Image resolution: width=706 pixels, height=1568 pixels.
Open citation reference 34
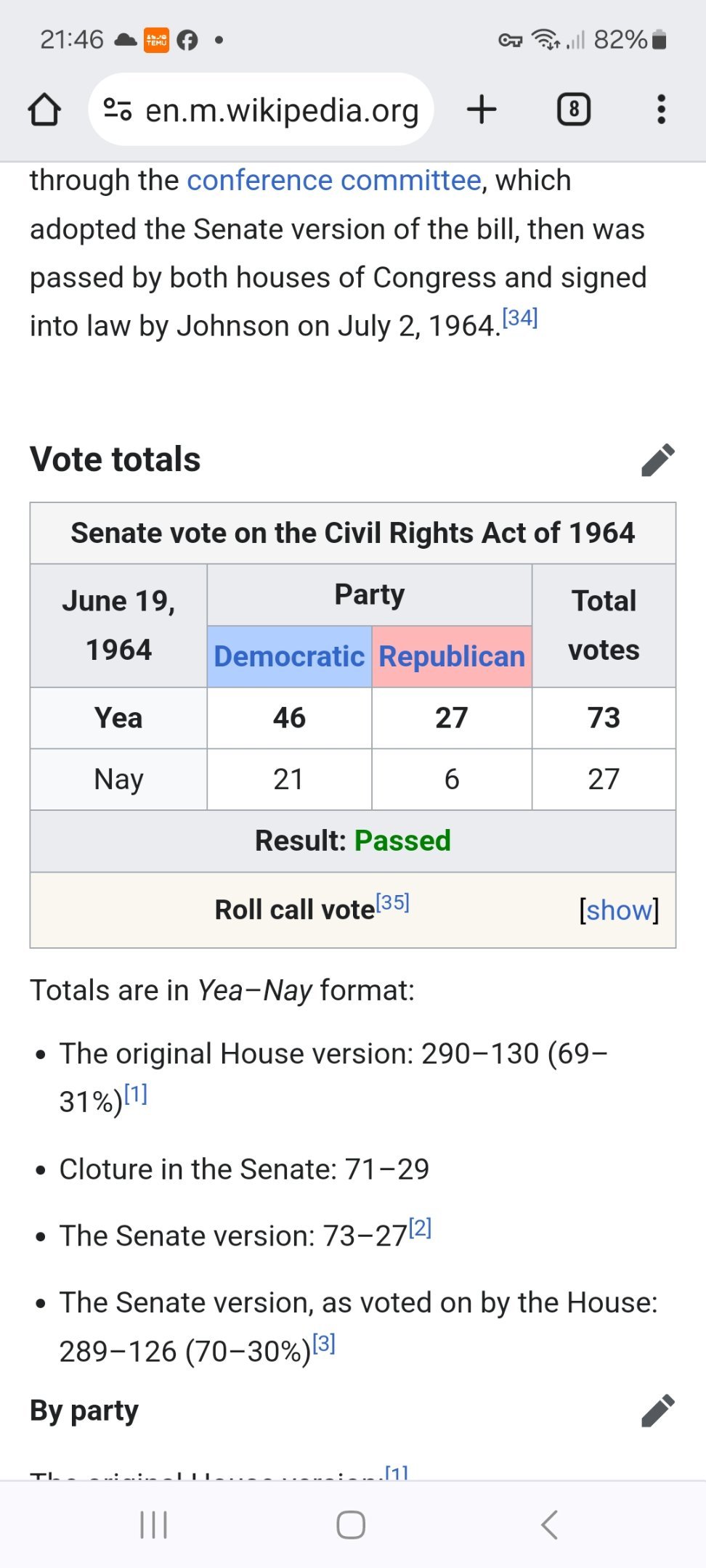coord(520,318)
